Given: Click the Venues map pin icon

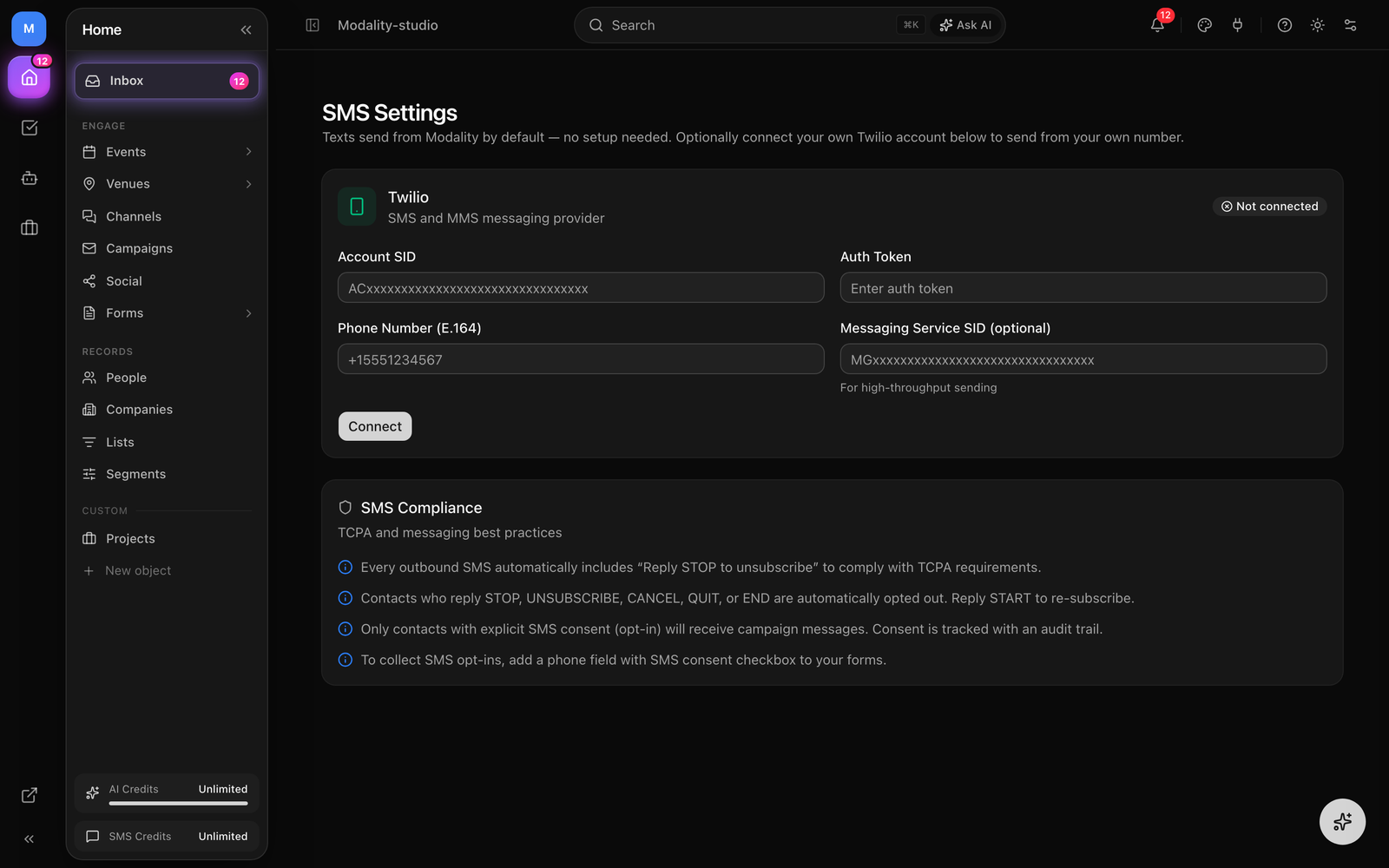Looking at the screenshot, I should [x=89, y=184].
